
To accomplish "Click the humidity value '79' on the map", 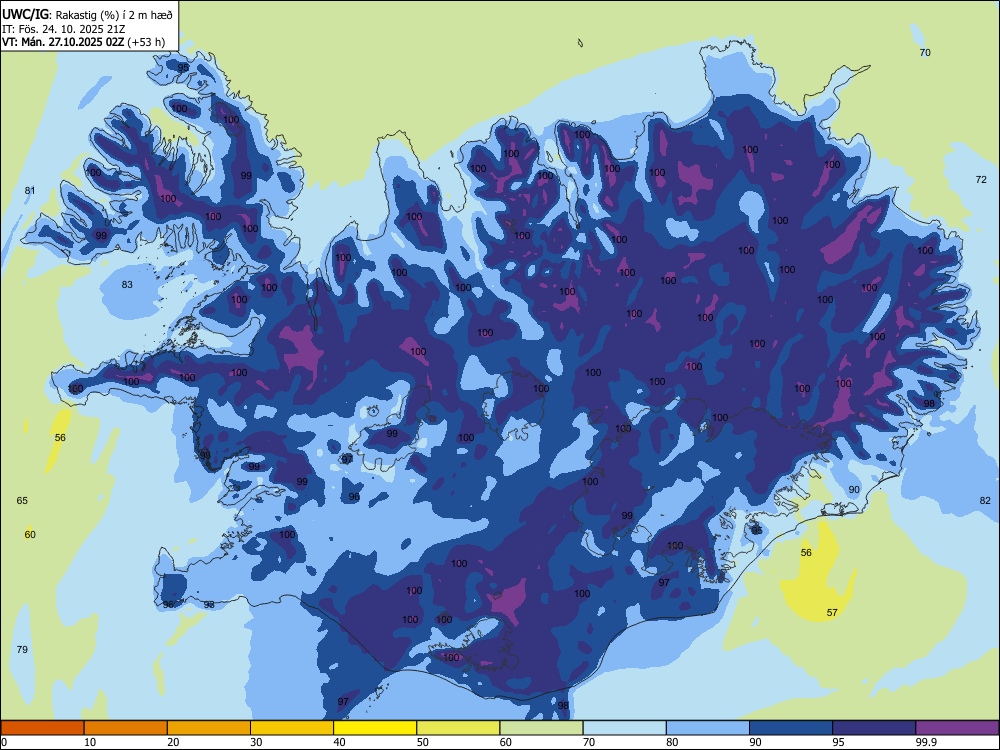I will pos(22,649).
